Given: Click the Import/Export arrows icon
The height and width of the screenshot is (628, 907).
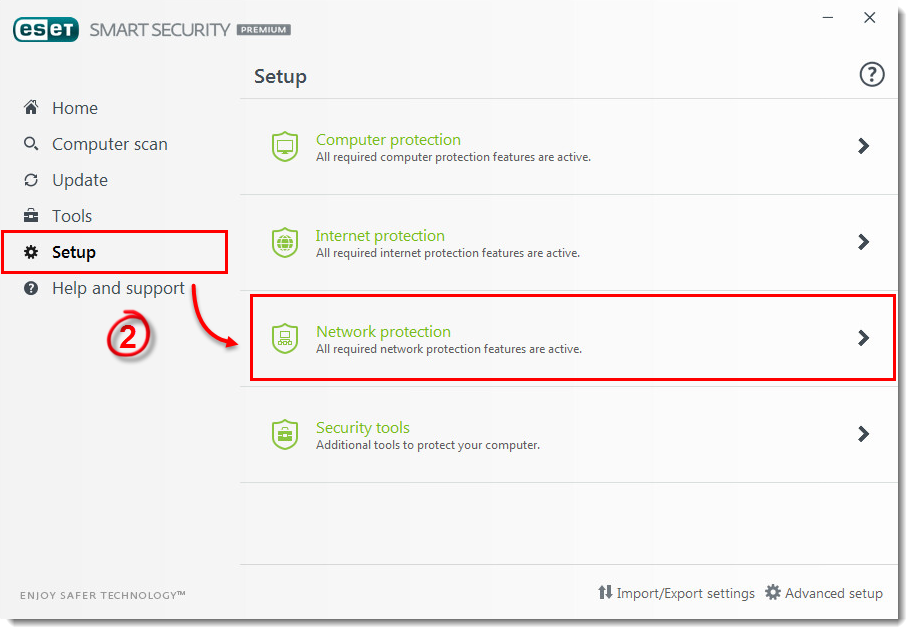Looking at the screenshot, I should click(607, 592).
